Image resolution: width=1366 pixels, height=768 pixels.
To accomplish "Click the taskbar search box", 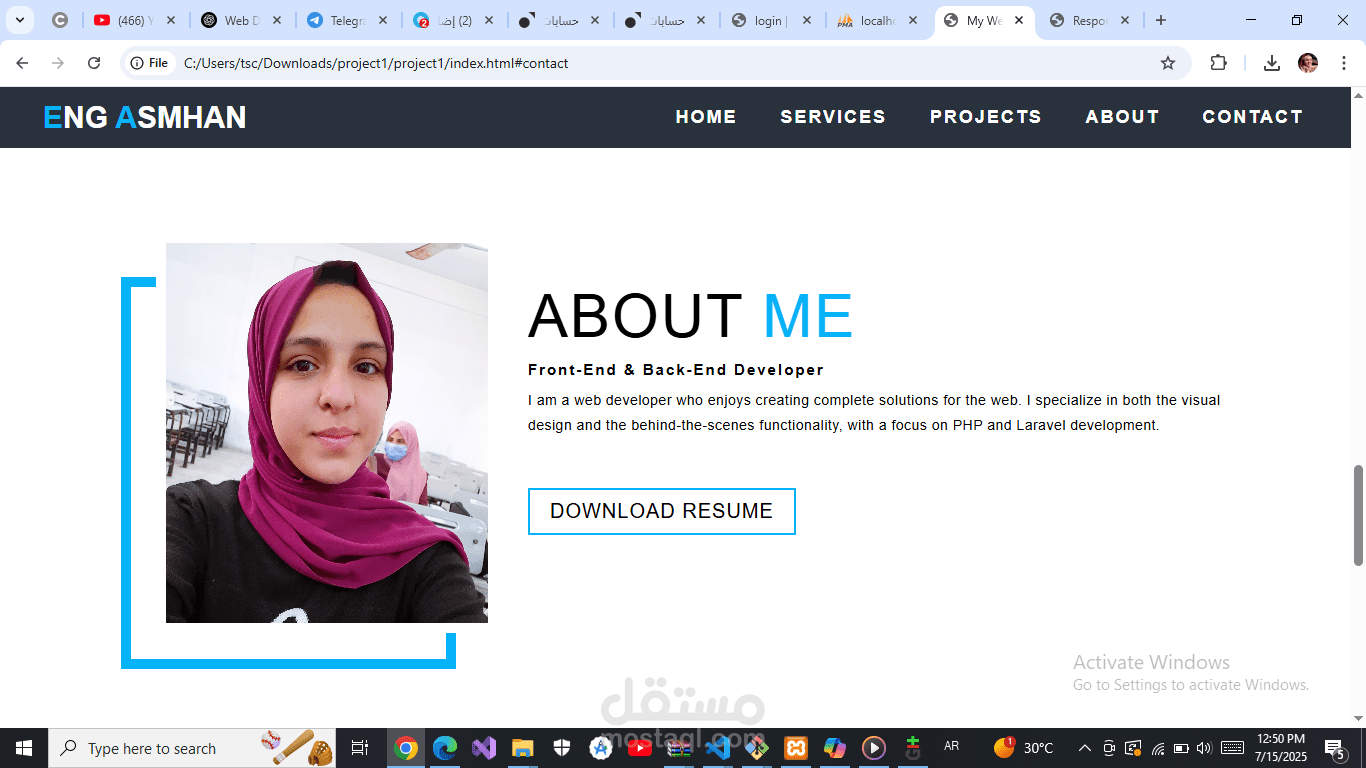I will point(192,748).
